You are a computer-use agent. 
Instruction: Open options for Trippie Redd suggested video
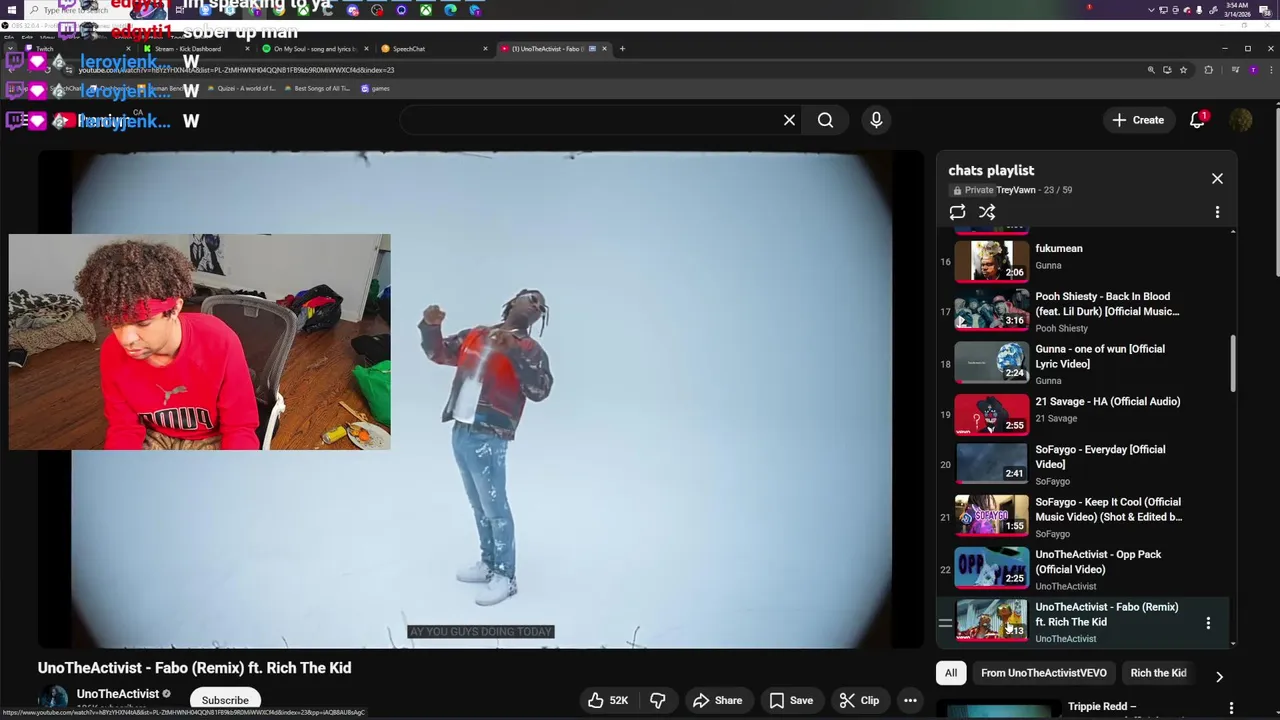coord(1231,708)
